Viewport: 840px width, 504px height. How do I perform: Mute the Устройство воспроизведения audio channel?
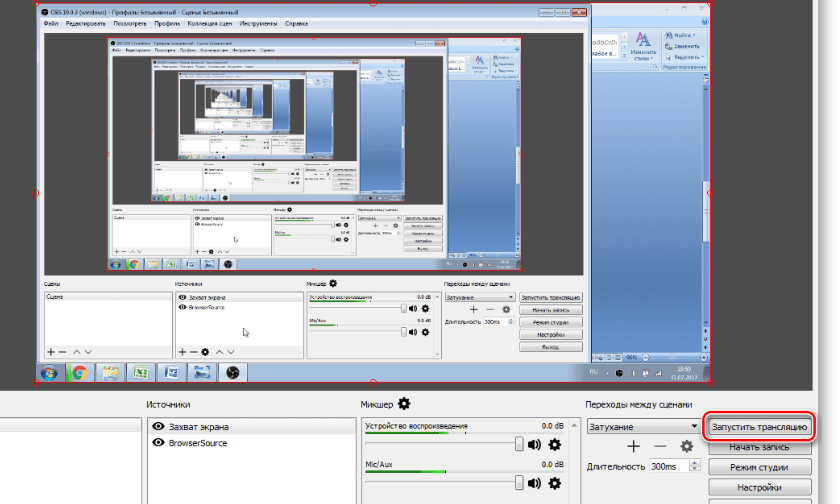(534, 445)
